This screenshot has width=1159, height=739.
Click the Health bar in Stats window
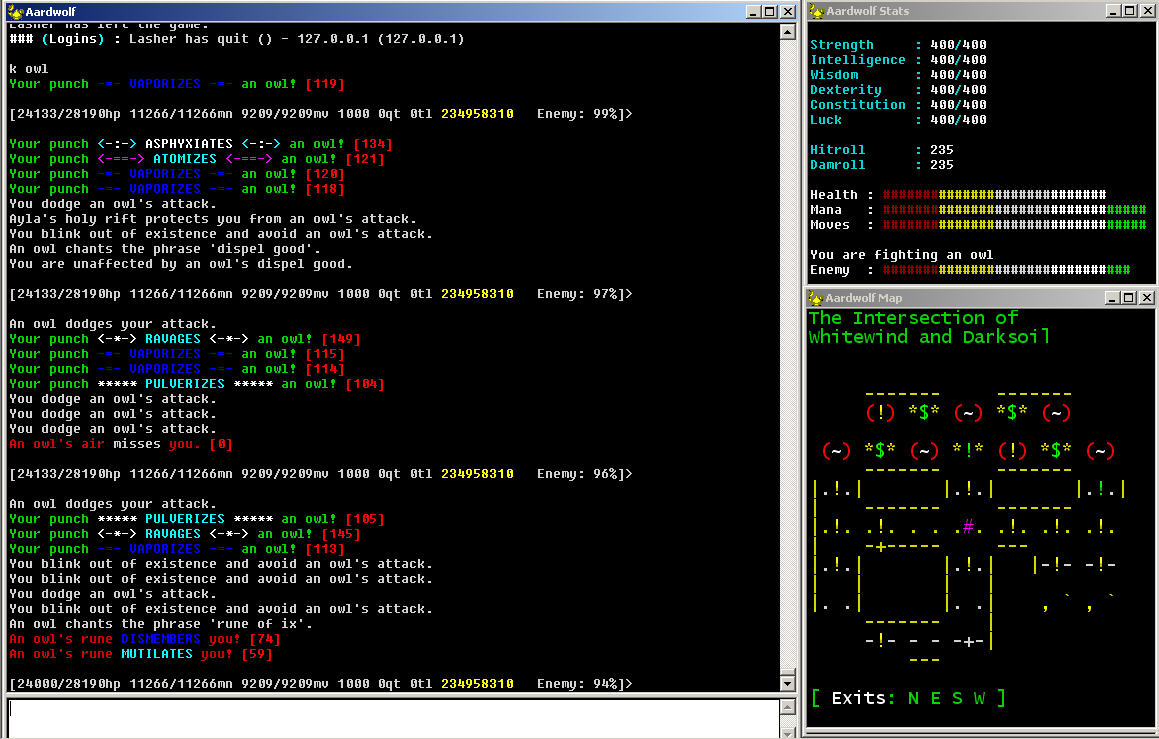994,195
